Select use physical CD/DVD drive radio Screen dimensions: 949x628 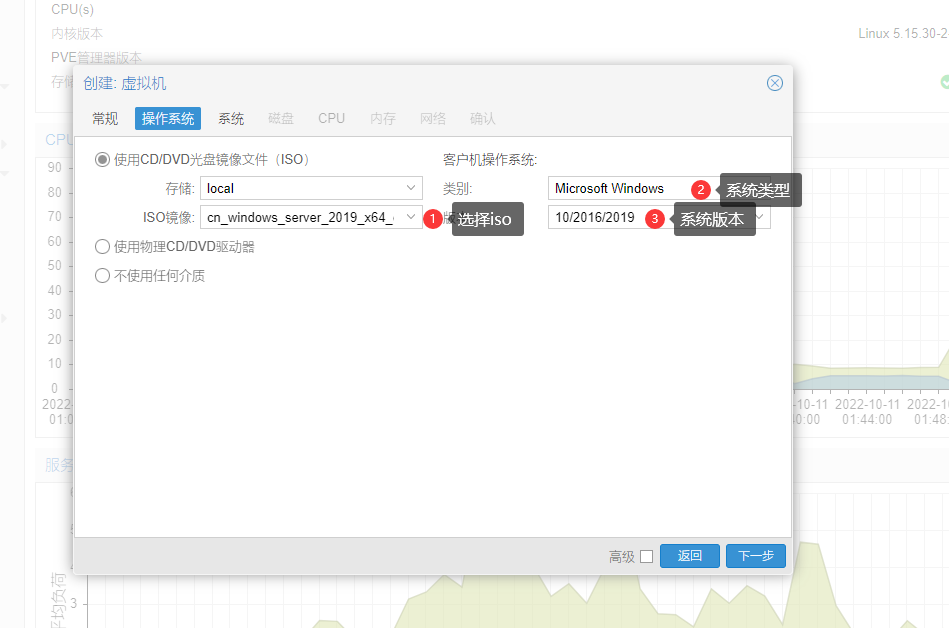[x=102, y=247]
